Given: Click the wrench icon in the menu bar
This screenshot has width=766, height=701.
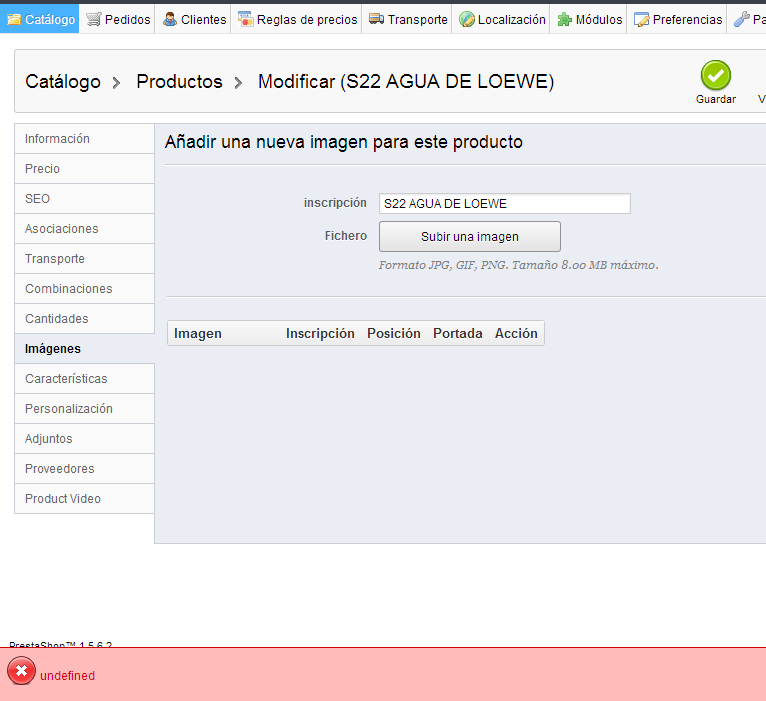Looking at the screenshot, I should (742, 19).
